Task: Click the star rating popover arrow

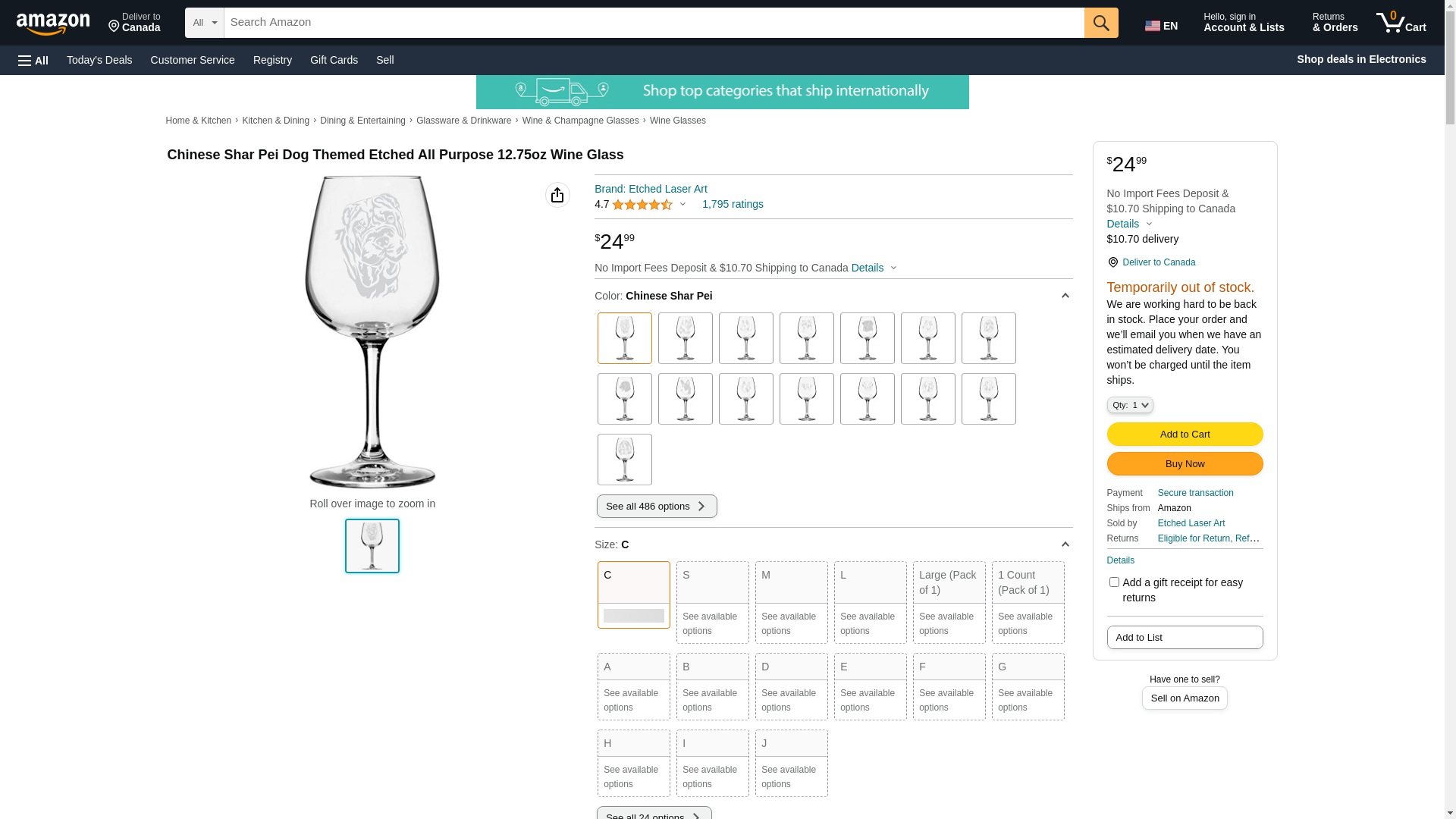Action: (682, 205)
